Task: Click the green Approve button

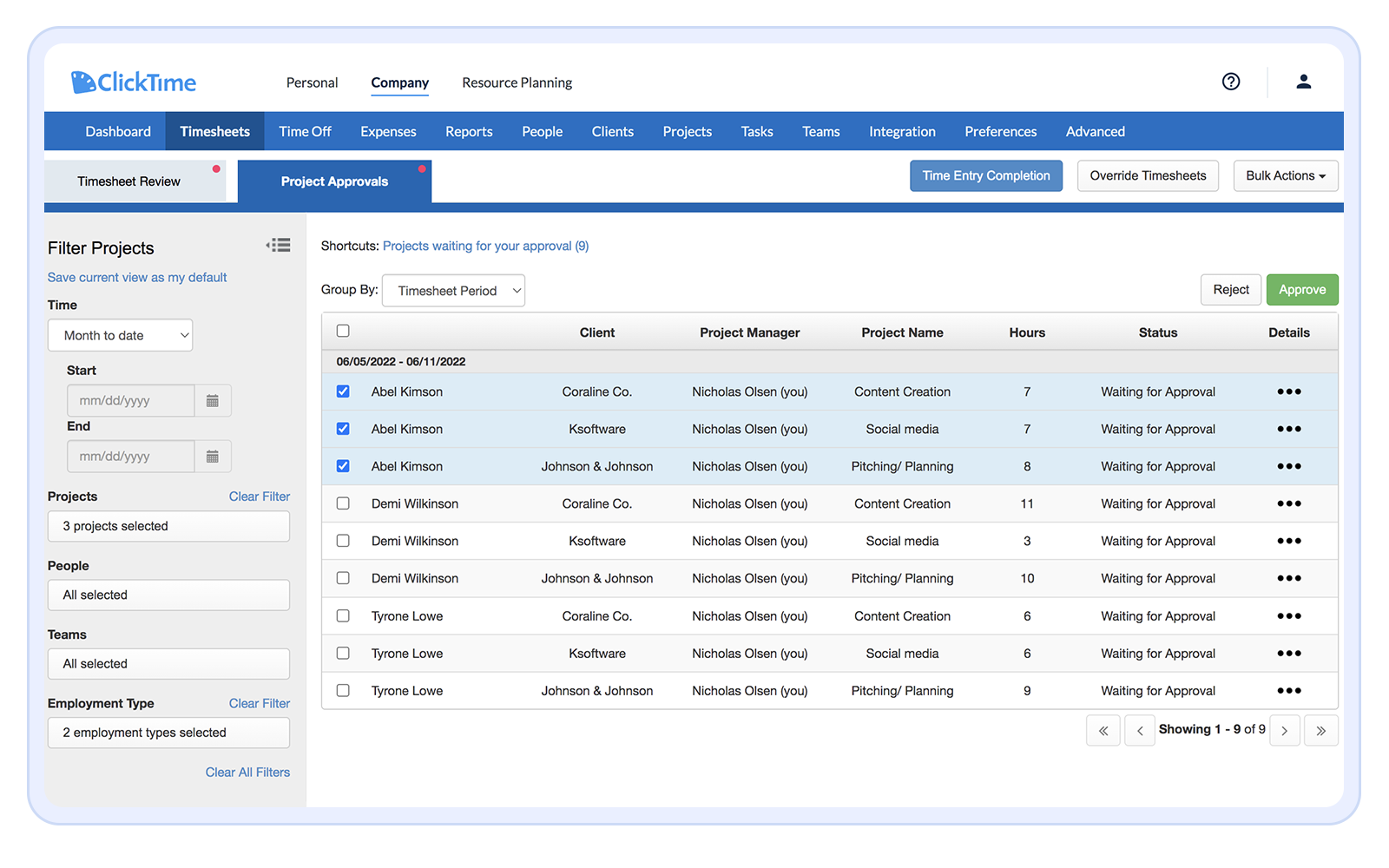Action: point(1301,290)
